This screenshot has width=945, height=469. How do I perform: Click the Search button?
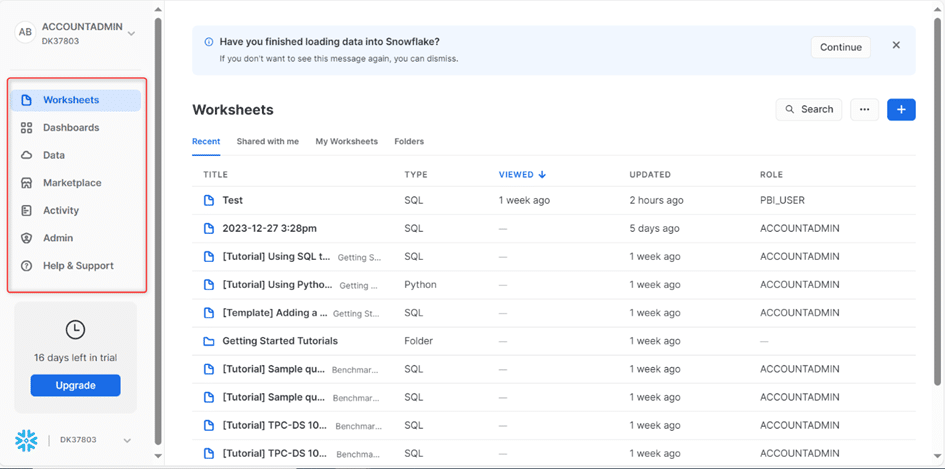coord(809,110)
